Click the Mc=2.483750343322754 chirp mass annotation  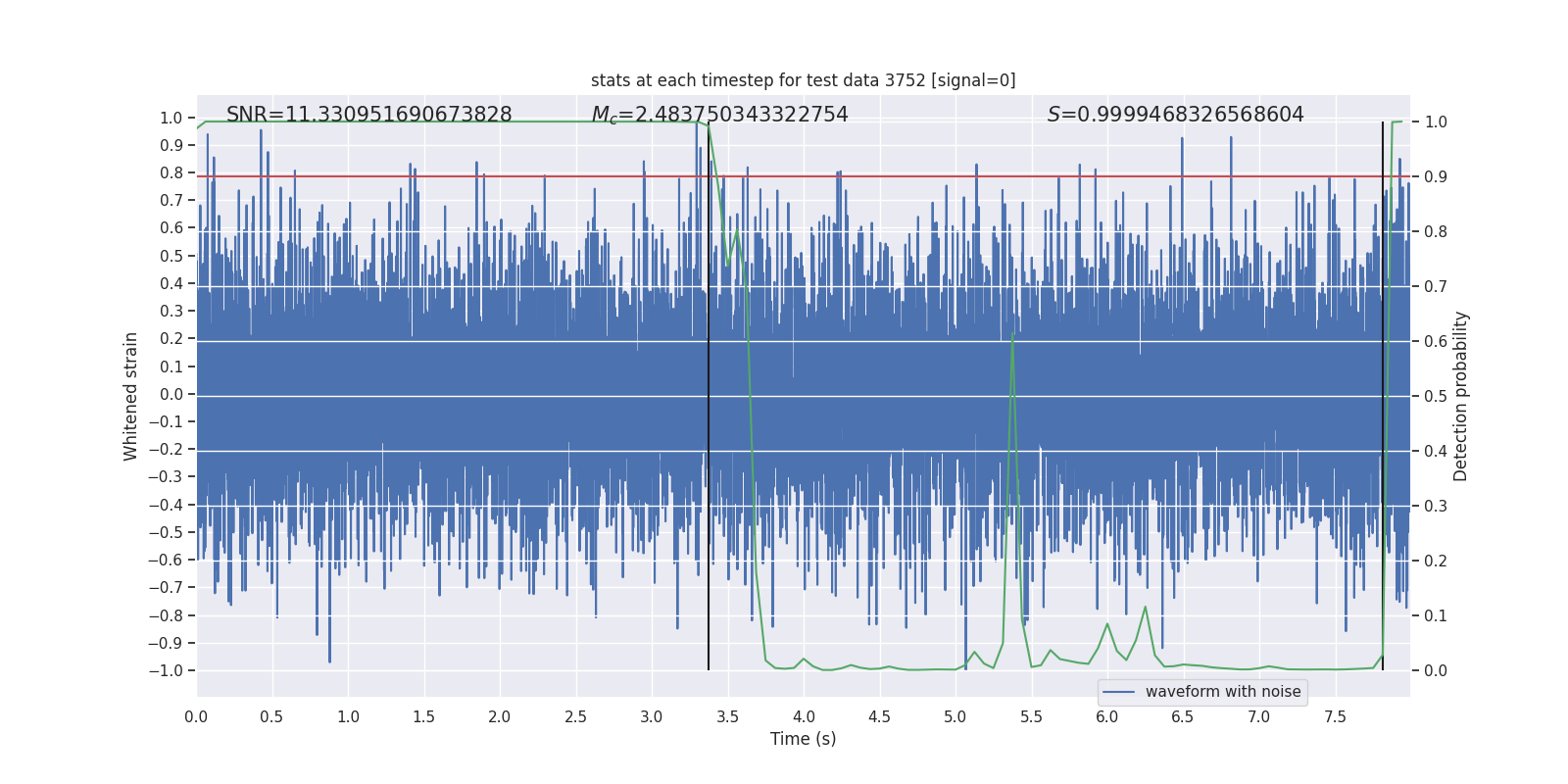click(720, 115)
